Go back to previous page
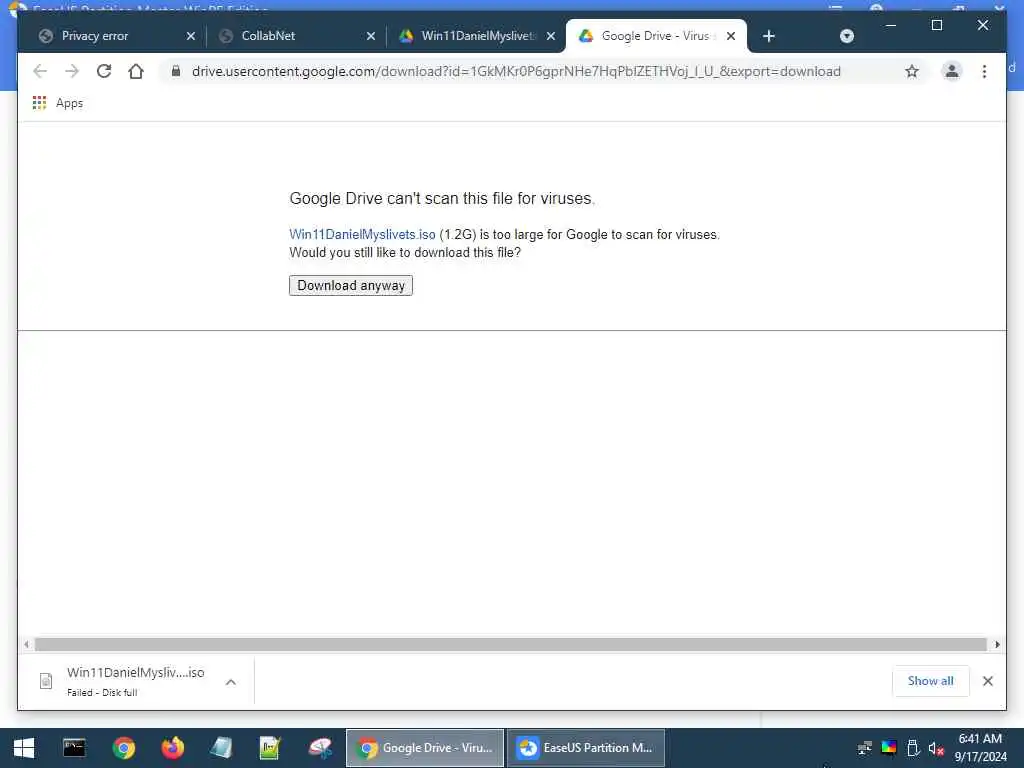The width and height of the screenshot is (1024, 768). 40,71
